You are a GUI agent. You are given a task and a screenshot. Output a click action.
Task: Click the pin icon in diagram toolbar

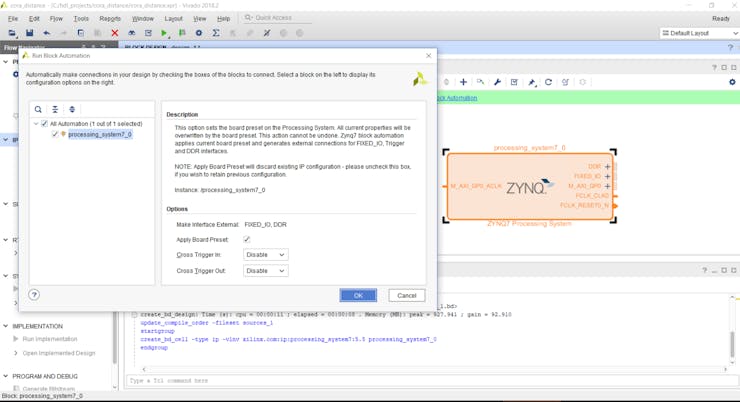532,82
